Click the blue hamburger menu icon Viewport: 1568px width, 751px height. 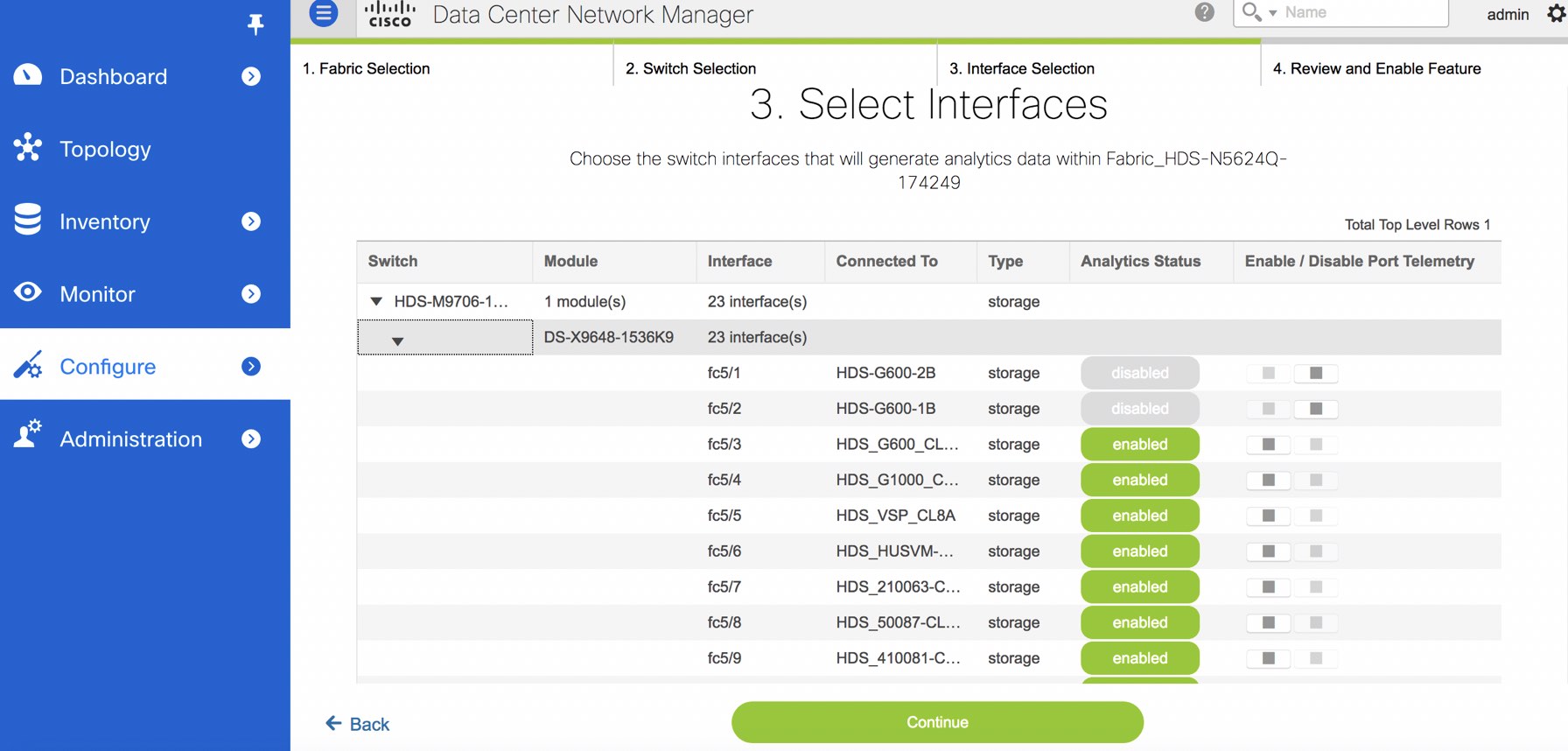tap(324, 13)
